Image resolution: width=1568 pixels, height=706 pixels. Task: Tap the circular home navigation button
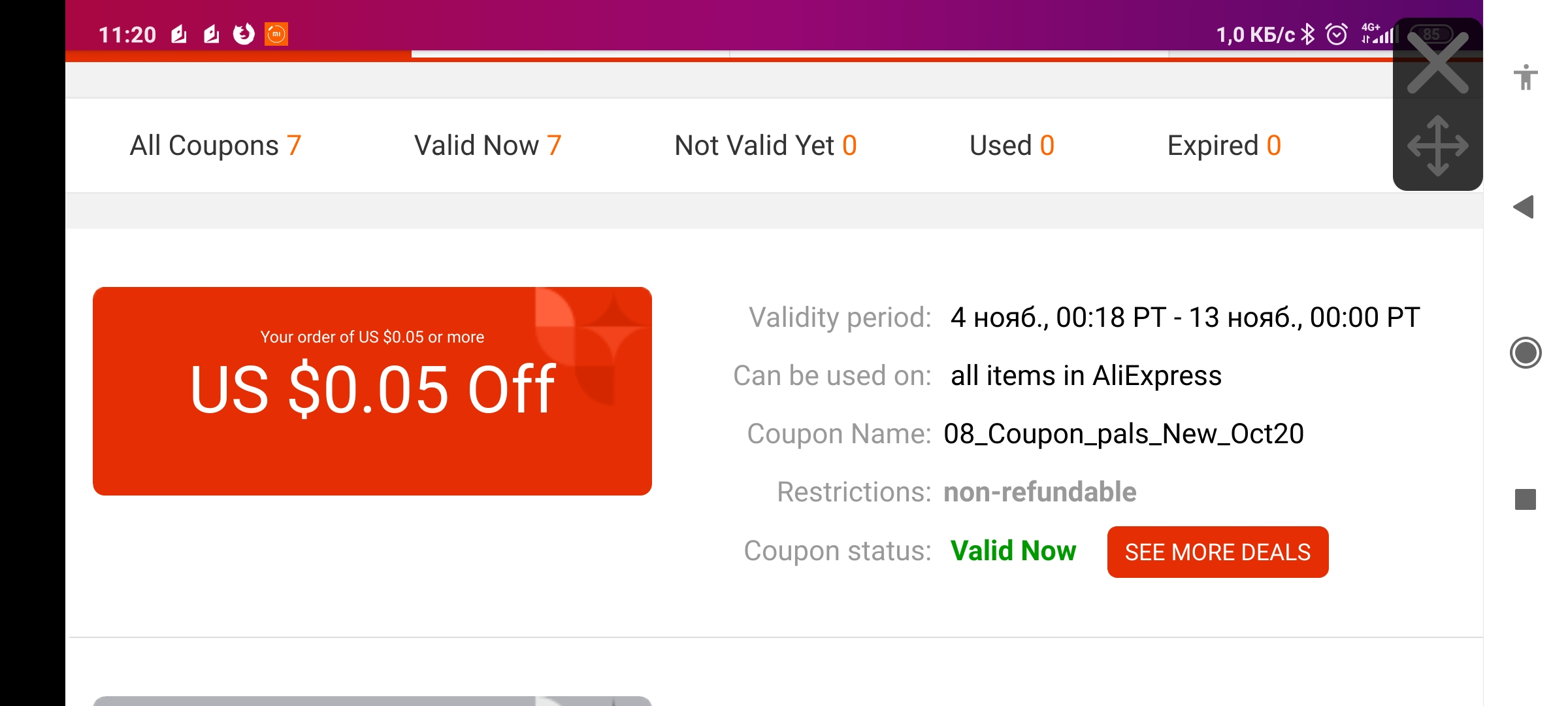pyautogui.click(x=1526, y=353)
